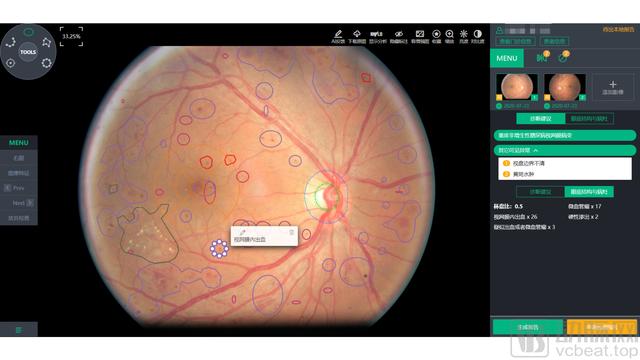Select the polygon tool in the TOOLS wheel
Viewport: 640px width, 360px height.
[47, 42]
